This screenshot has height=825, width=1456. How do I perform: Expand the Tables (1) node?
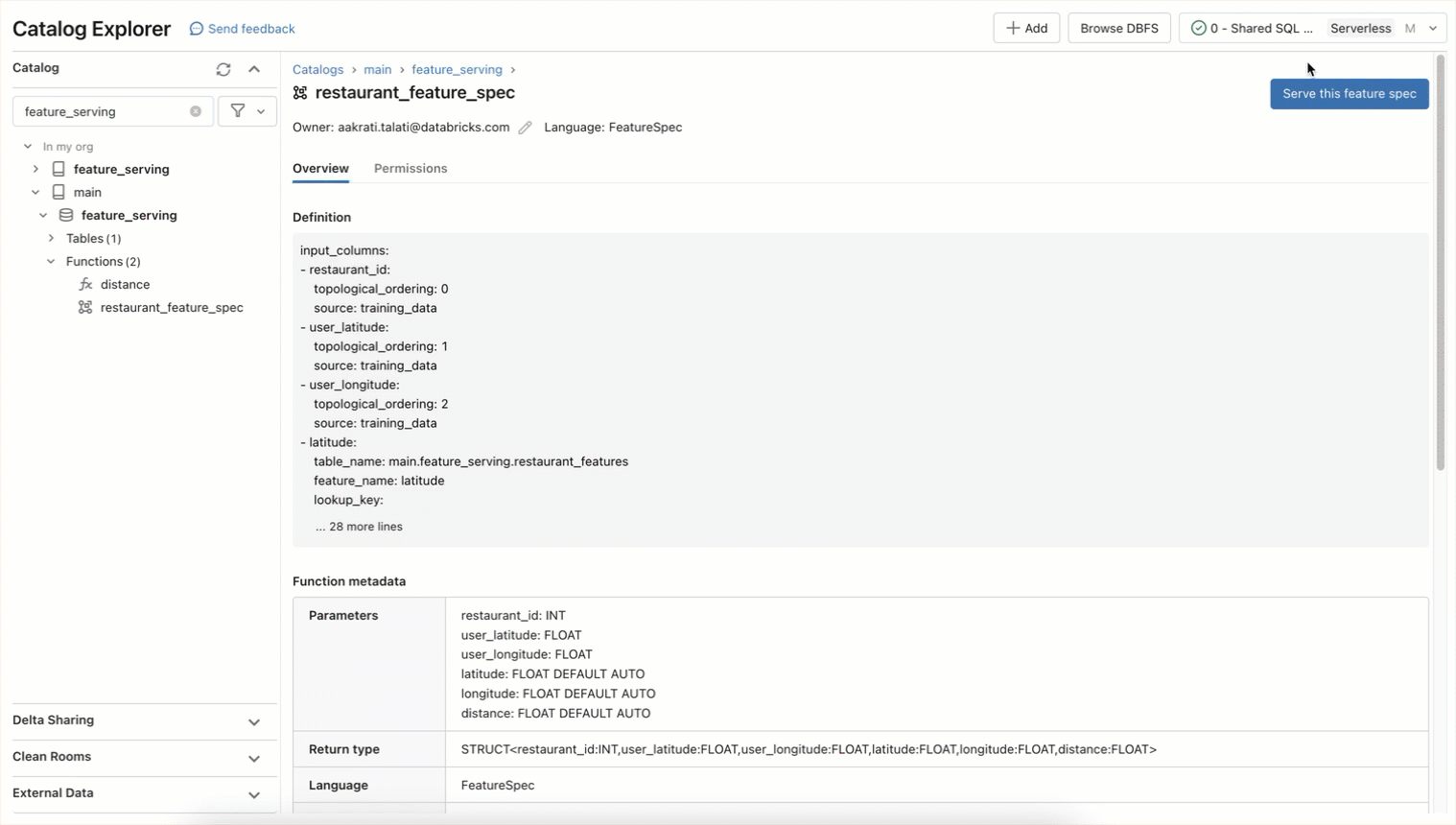(52, 239)
